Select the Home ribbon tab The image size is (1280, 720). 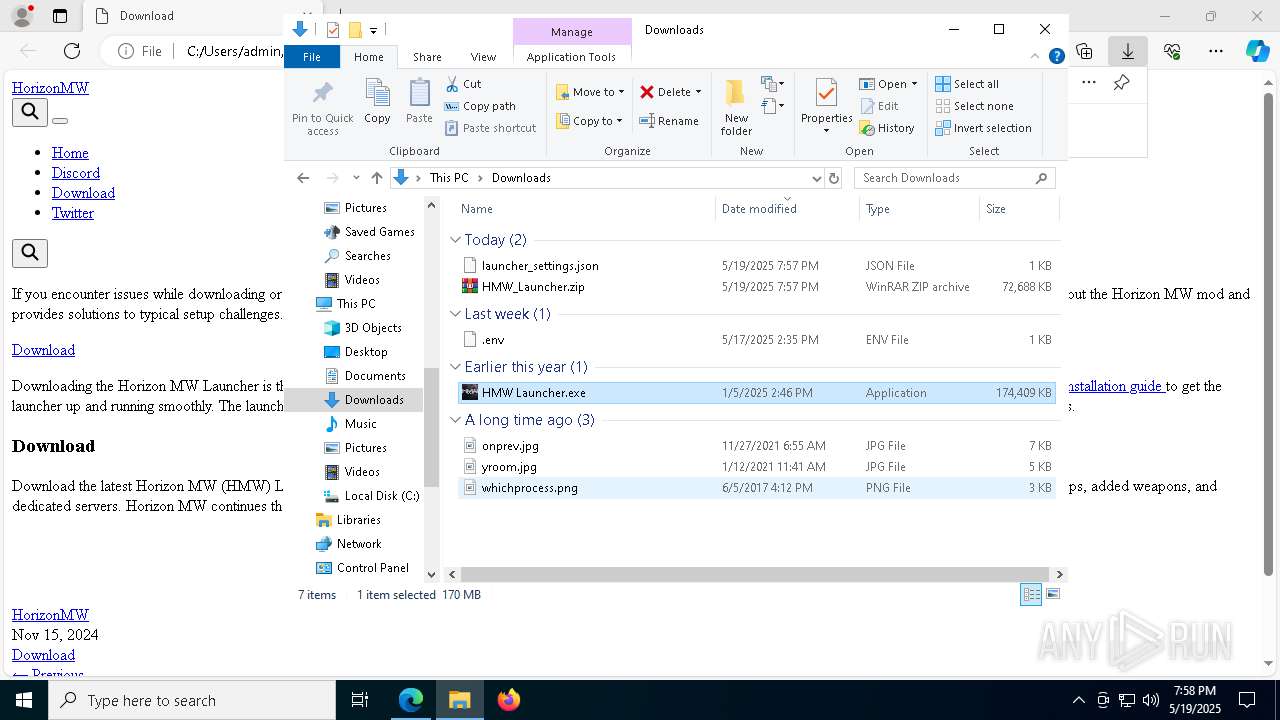pos(368,57)
